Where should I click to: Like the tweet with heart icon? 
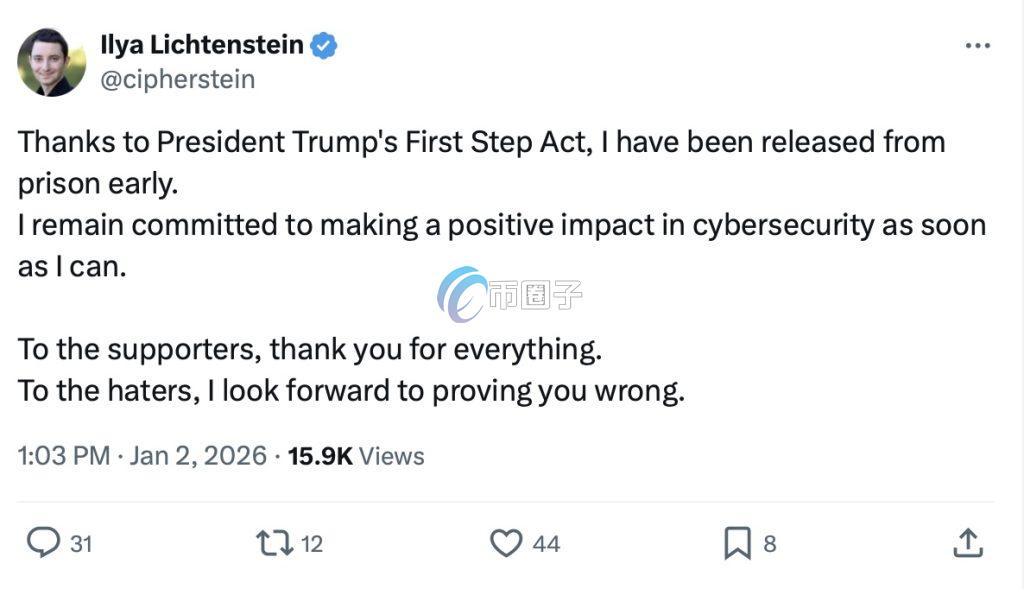[x=506, y=543]
